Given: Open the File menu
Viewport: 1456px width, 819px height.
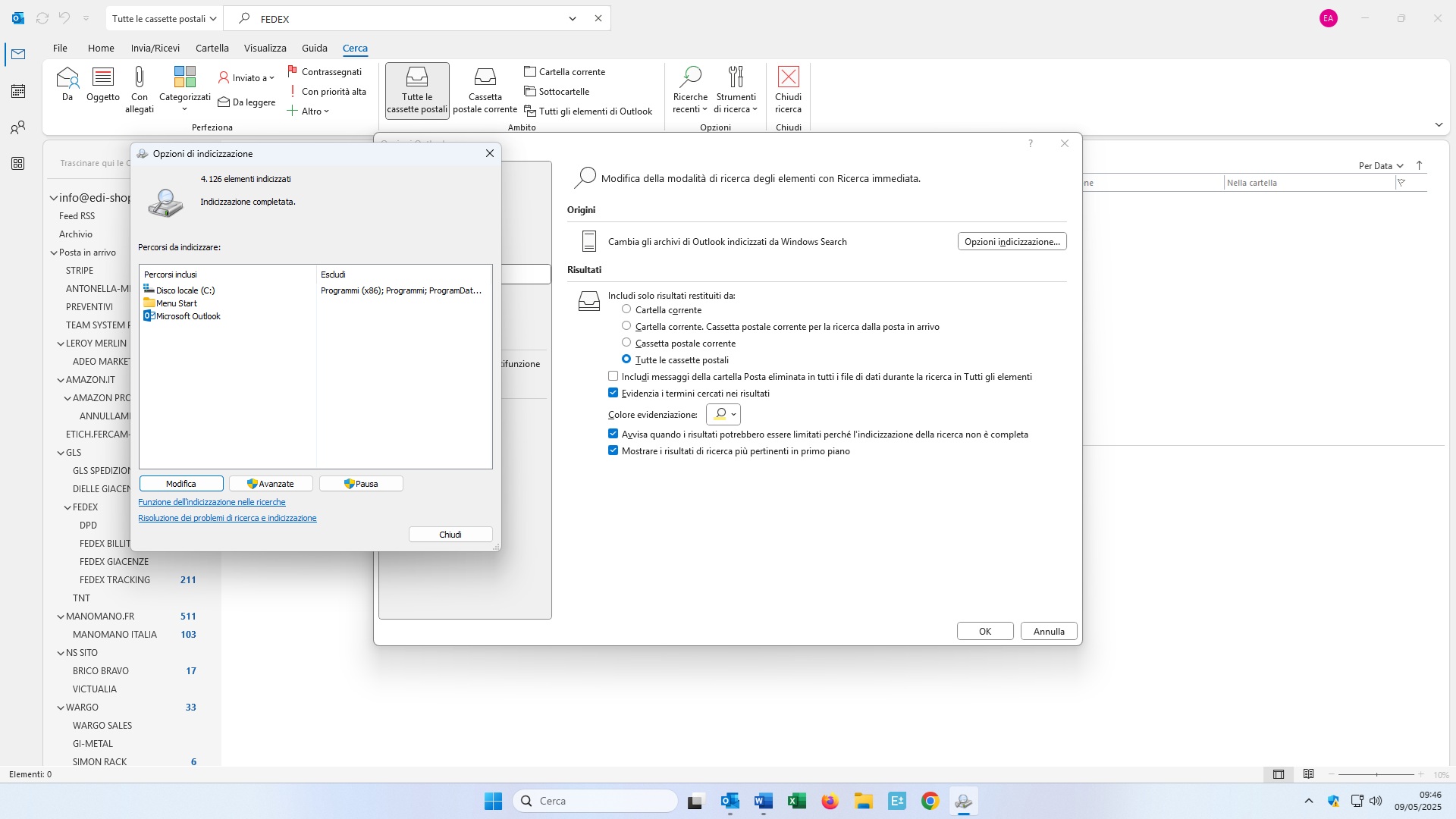Looking at the screenshot, I should pos(60,48).
